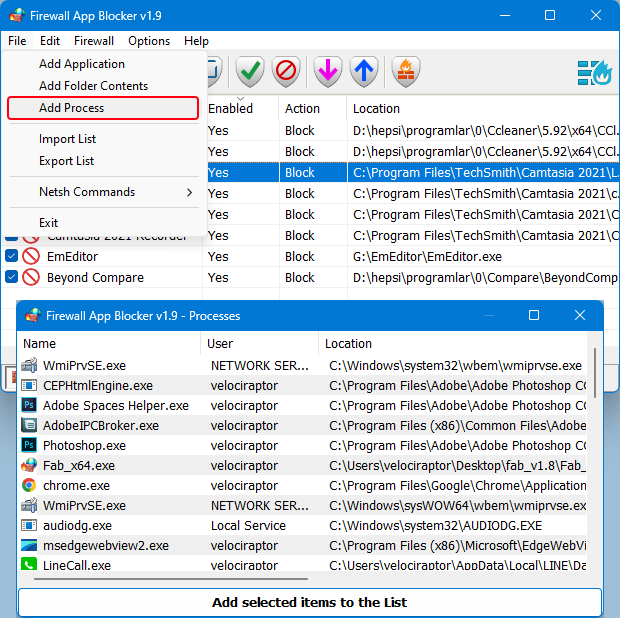Select the chrome.exe process icon

(x=29, y=485)
